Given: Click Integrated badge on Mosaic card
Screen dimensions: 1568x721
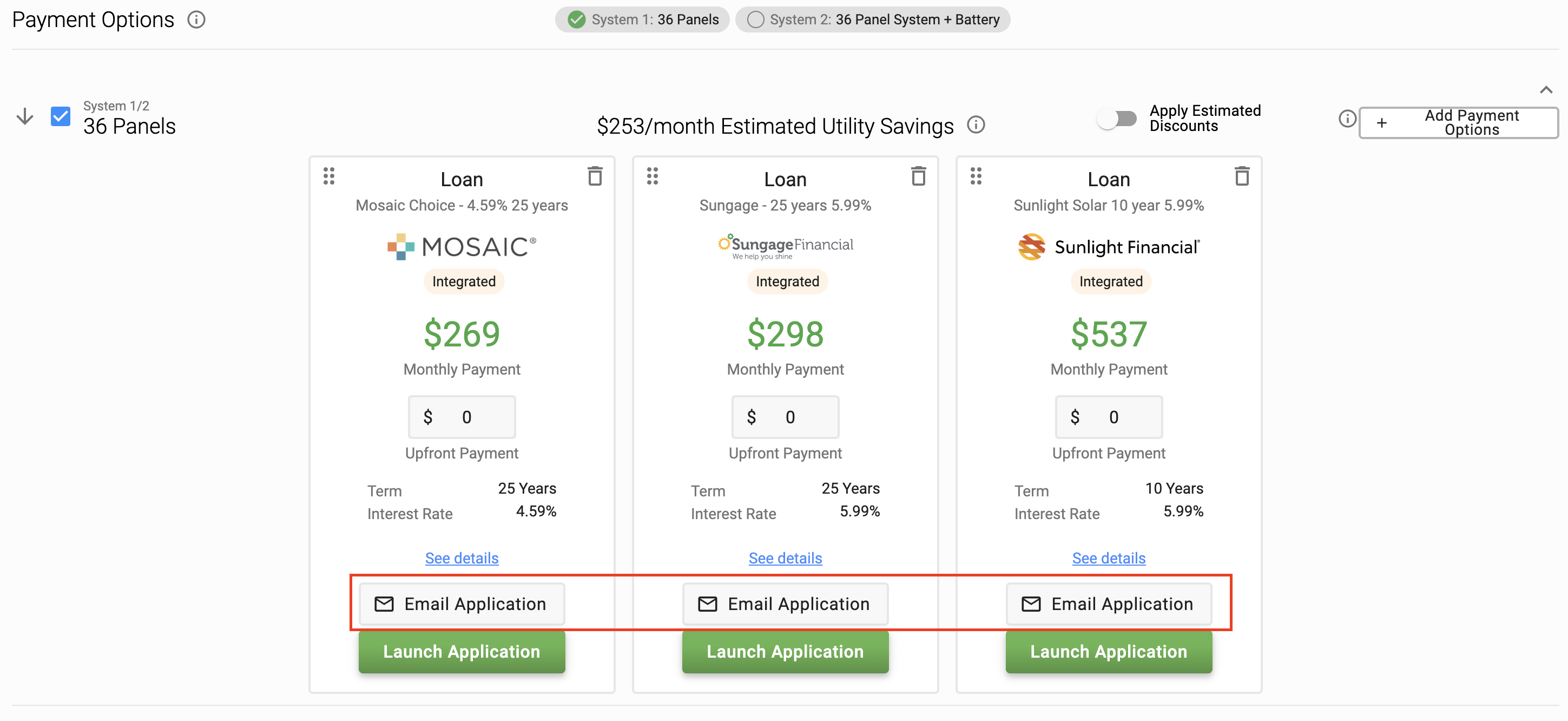Looking at the screenshot, I should (464, 281).
